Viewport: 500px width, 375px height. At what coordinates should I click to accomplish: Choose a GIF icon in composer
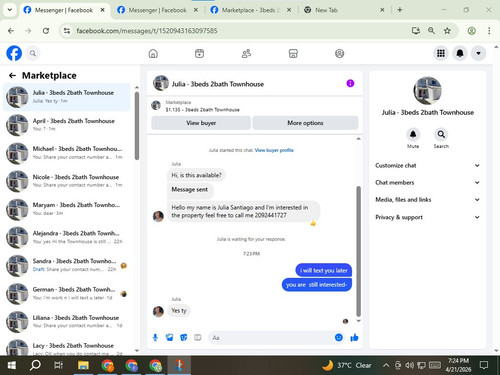click(x=198, y=338)
